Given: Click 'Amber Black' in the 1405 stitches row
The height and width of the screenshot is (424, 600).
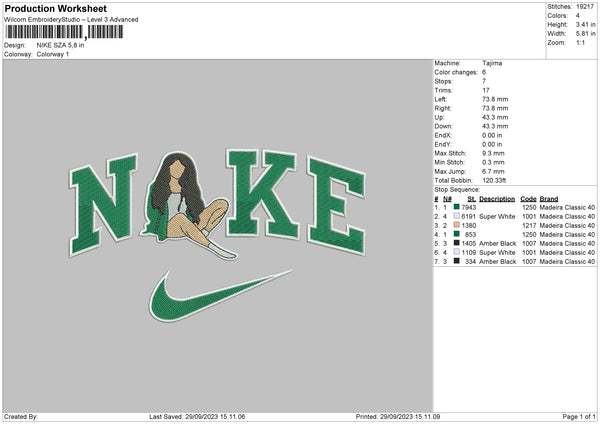Looking at the screenshot, I should click(x=497, y=243).
